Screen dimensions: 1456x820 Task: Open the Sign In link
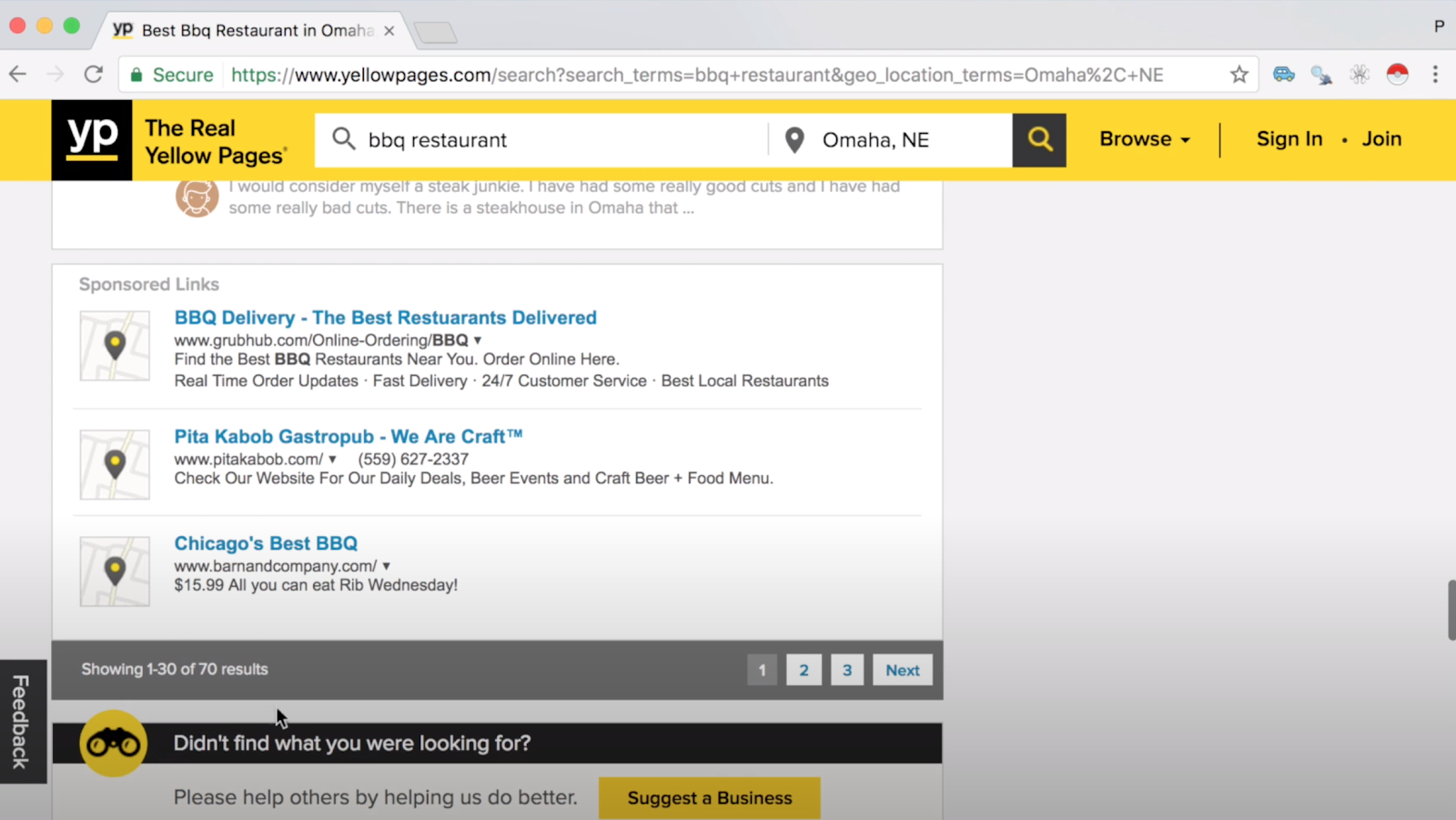click(1289, 139)
